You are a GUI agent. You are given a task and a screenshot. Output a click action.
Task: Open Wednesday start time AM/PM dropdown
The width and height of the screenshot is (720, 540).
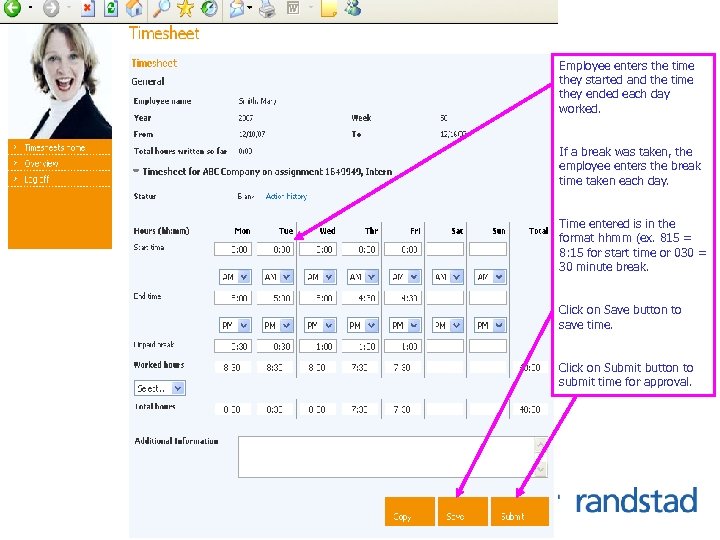[320, 277]
